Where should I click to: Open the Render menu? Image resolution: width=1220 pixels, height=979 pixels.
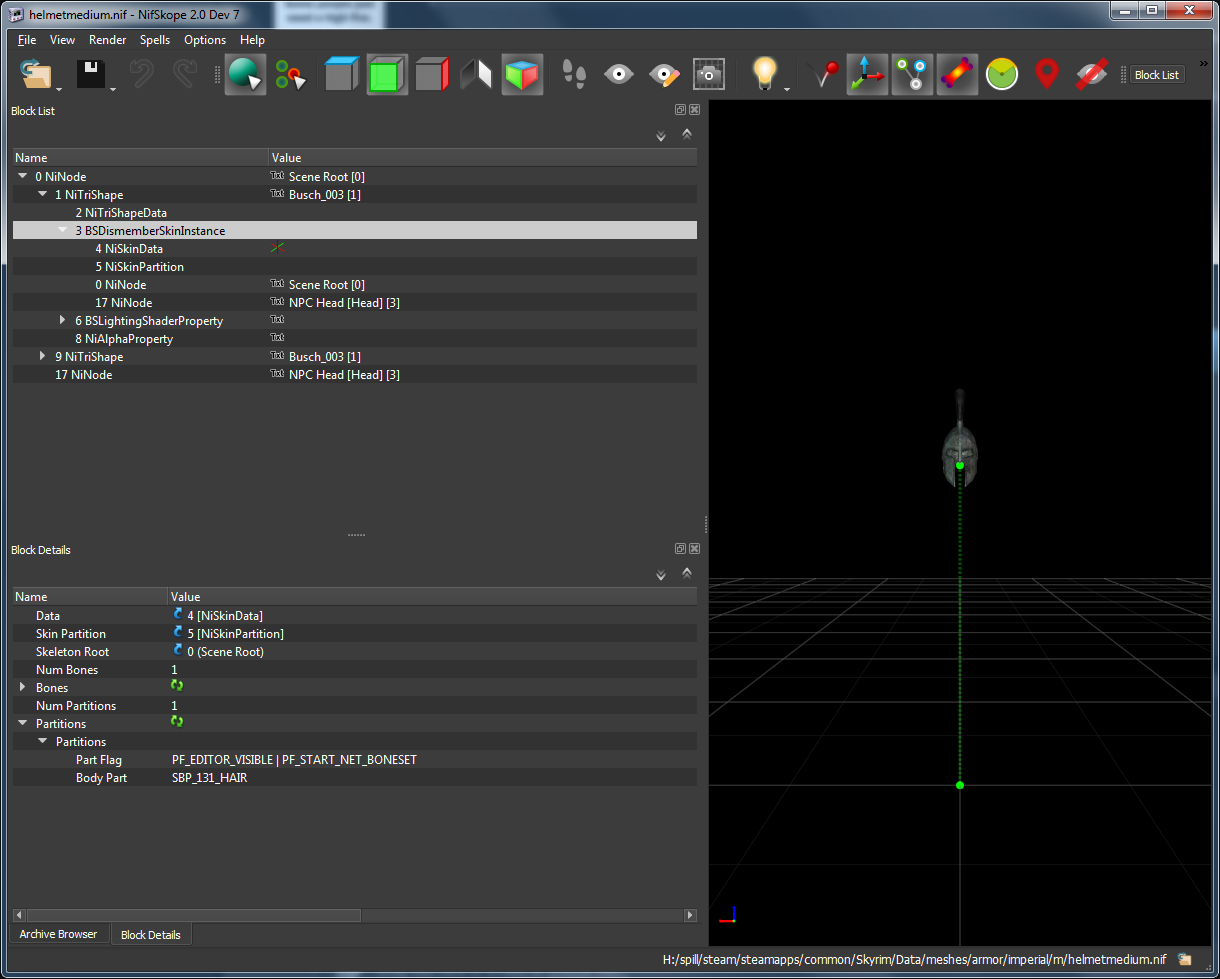(x=108, y=40)
